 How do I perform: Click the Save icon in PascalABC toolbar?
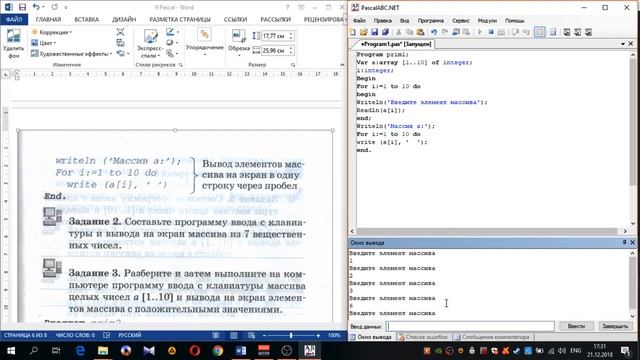click(x=374, y=32)
